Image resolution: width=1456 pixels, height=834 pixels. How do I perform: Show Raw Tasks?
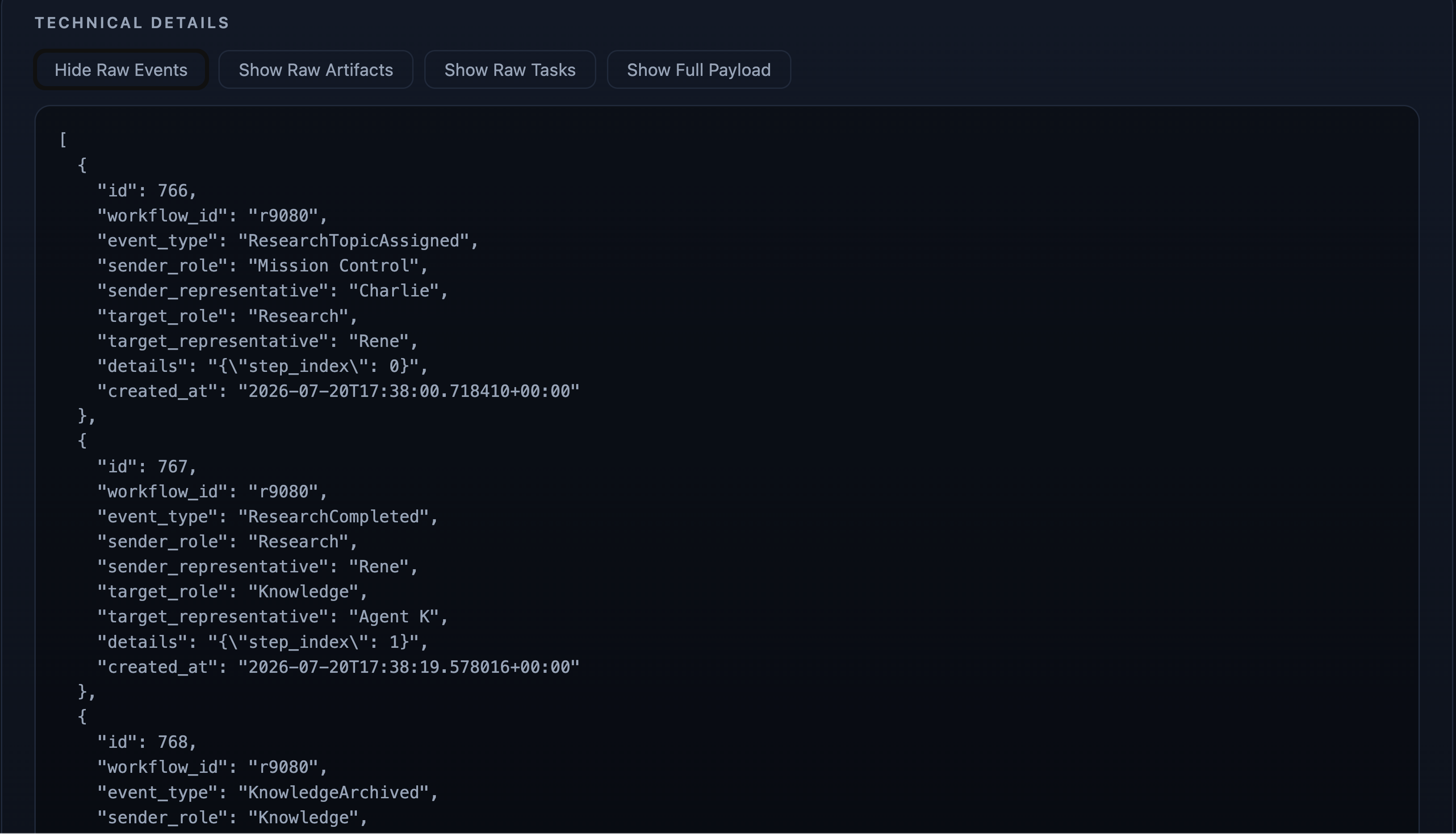pyautogui.click(x=510, y=70)
